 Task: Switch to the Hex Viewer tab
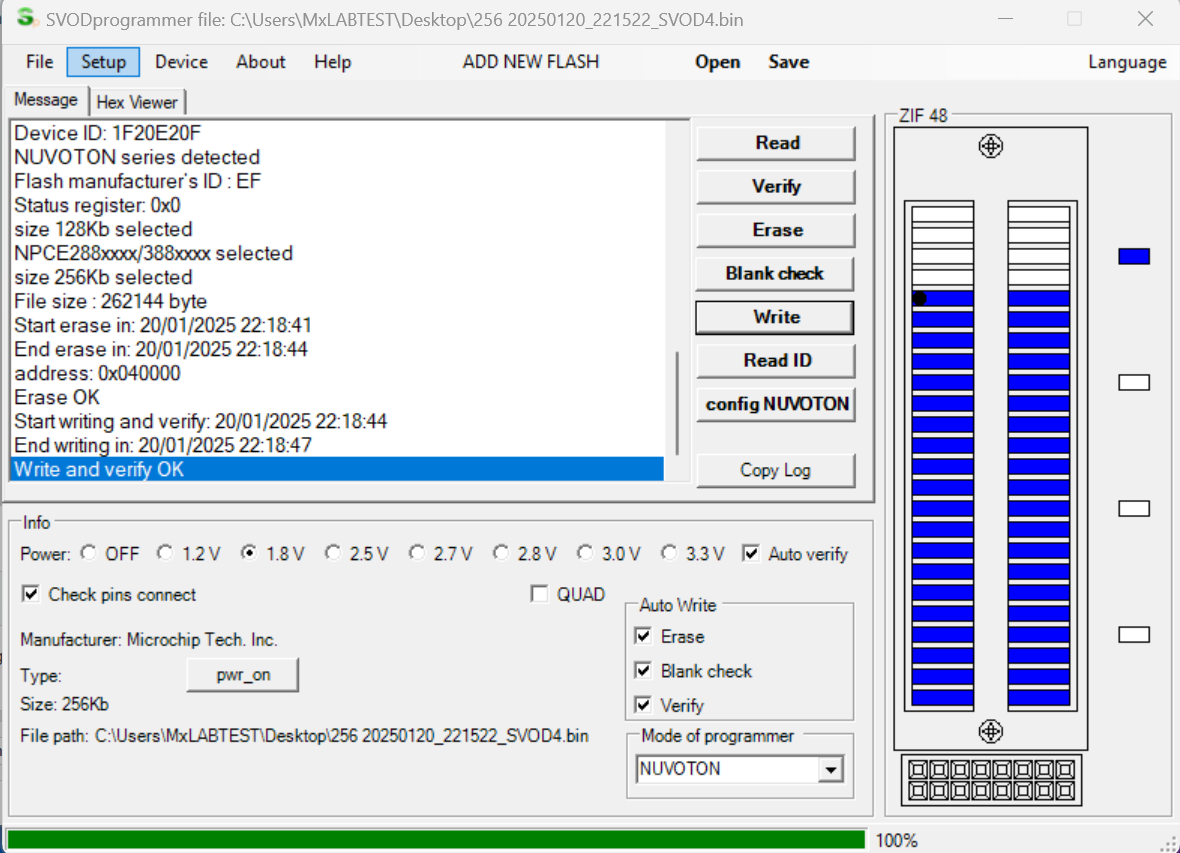point(137,102)
